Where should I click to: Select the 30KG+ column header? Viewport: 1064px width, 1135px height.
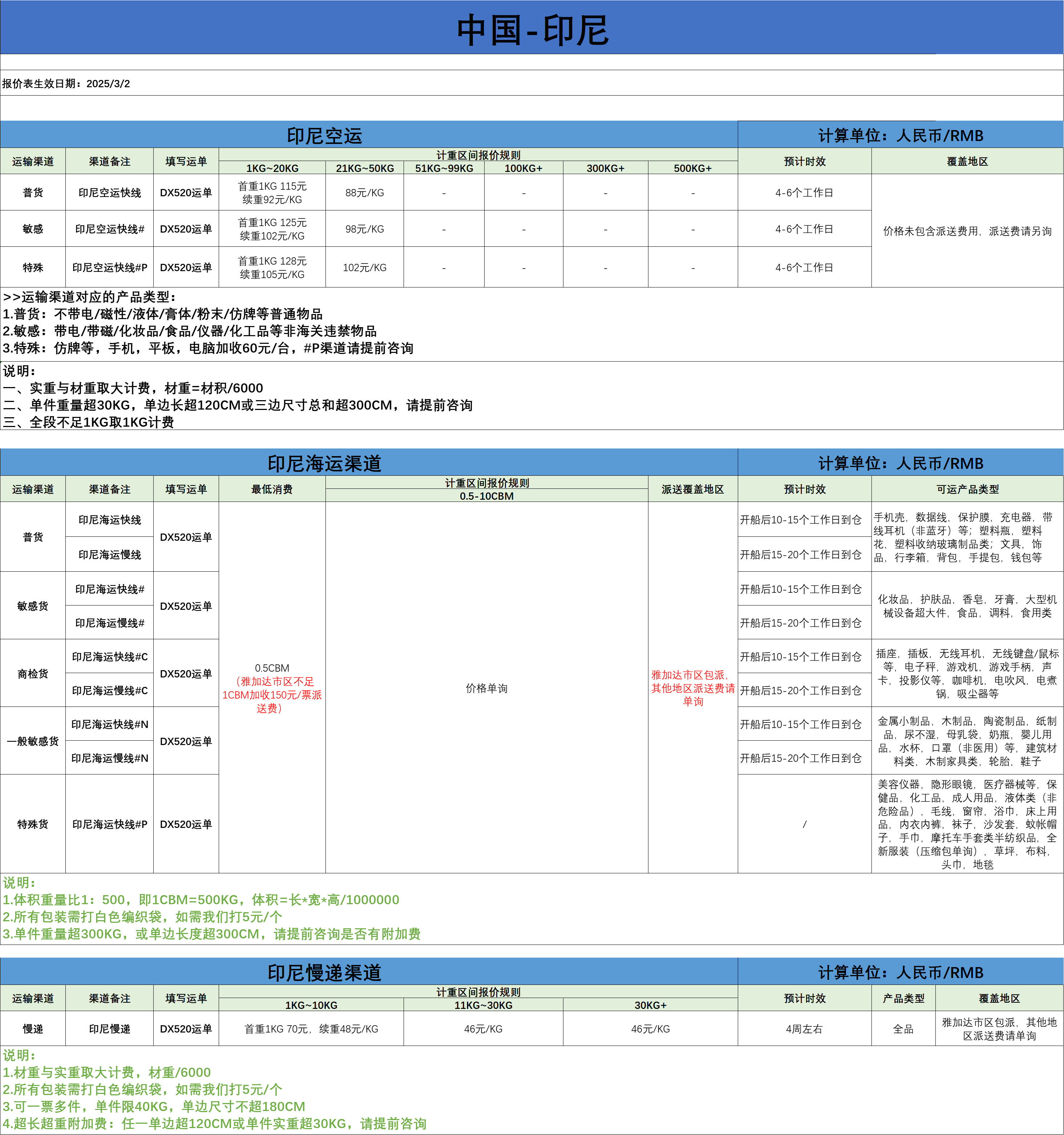[650, 1005]
